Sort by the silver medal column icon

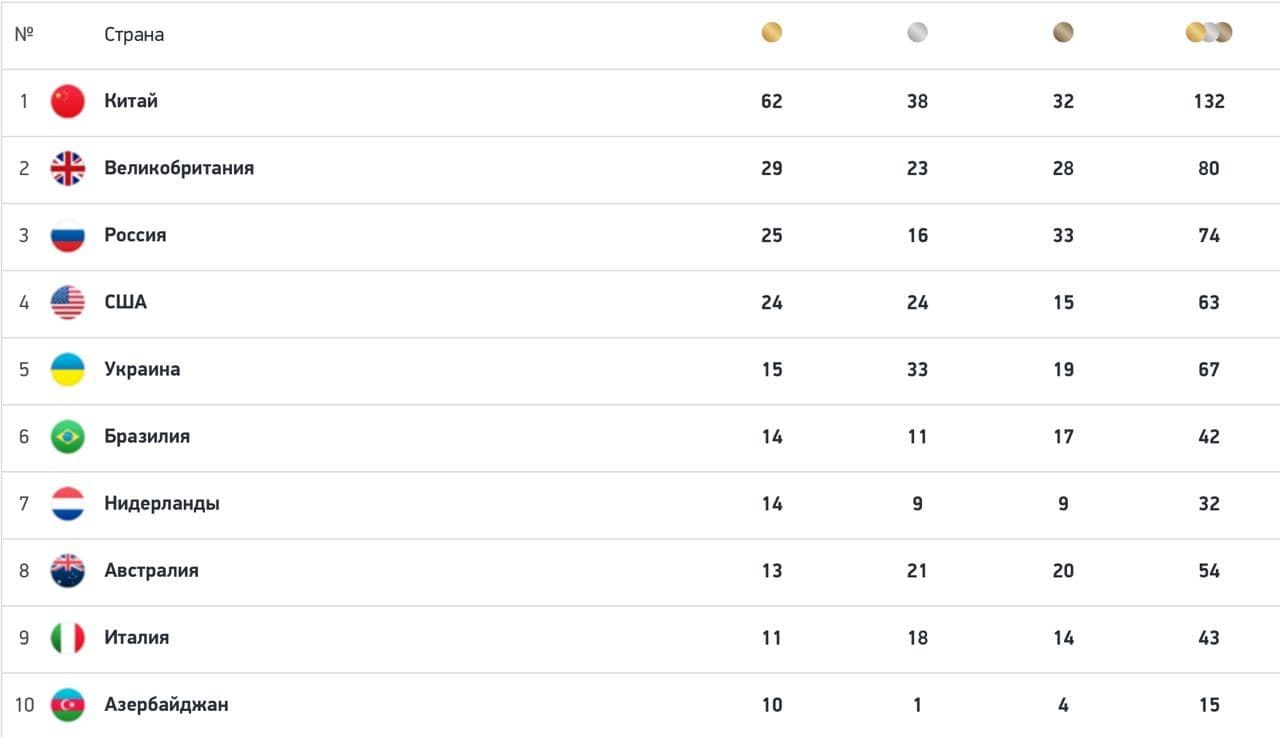click(917, 33)
